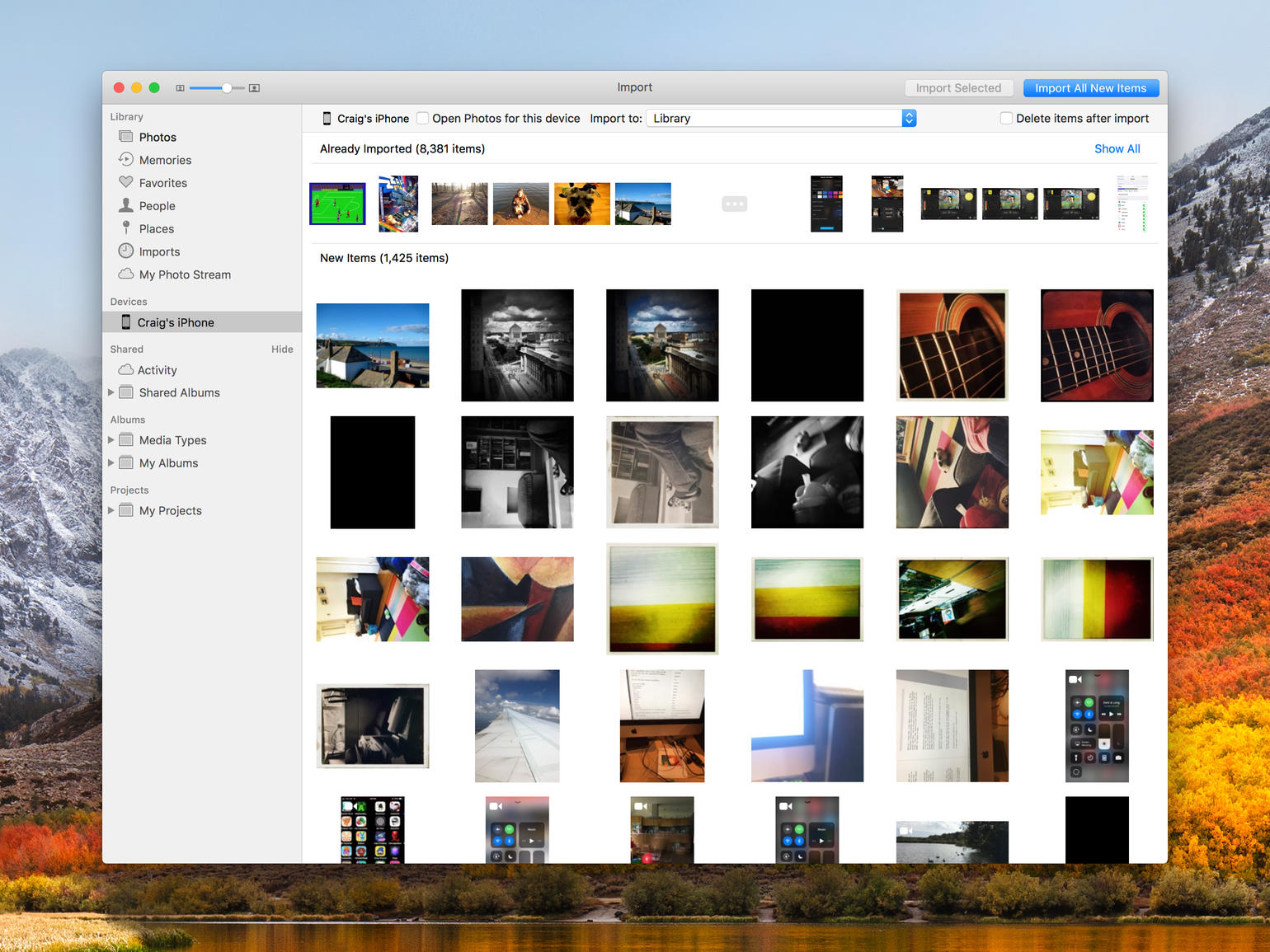Click the iPhone icon beside the device name
Viewport: 1270px width, 952px height.
(x=327, y=118)
